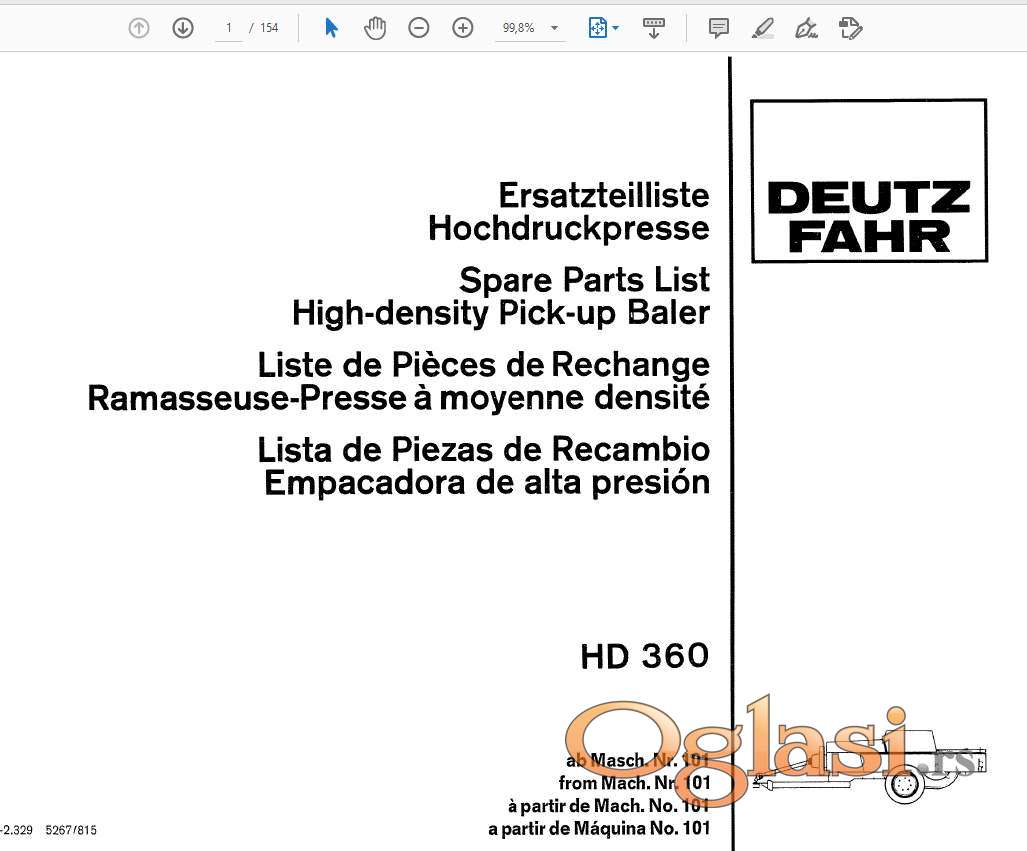Click the total page count "154"

pyautogui.click(x=269, y=28)
